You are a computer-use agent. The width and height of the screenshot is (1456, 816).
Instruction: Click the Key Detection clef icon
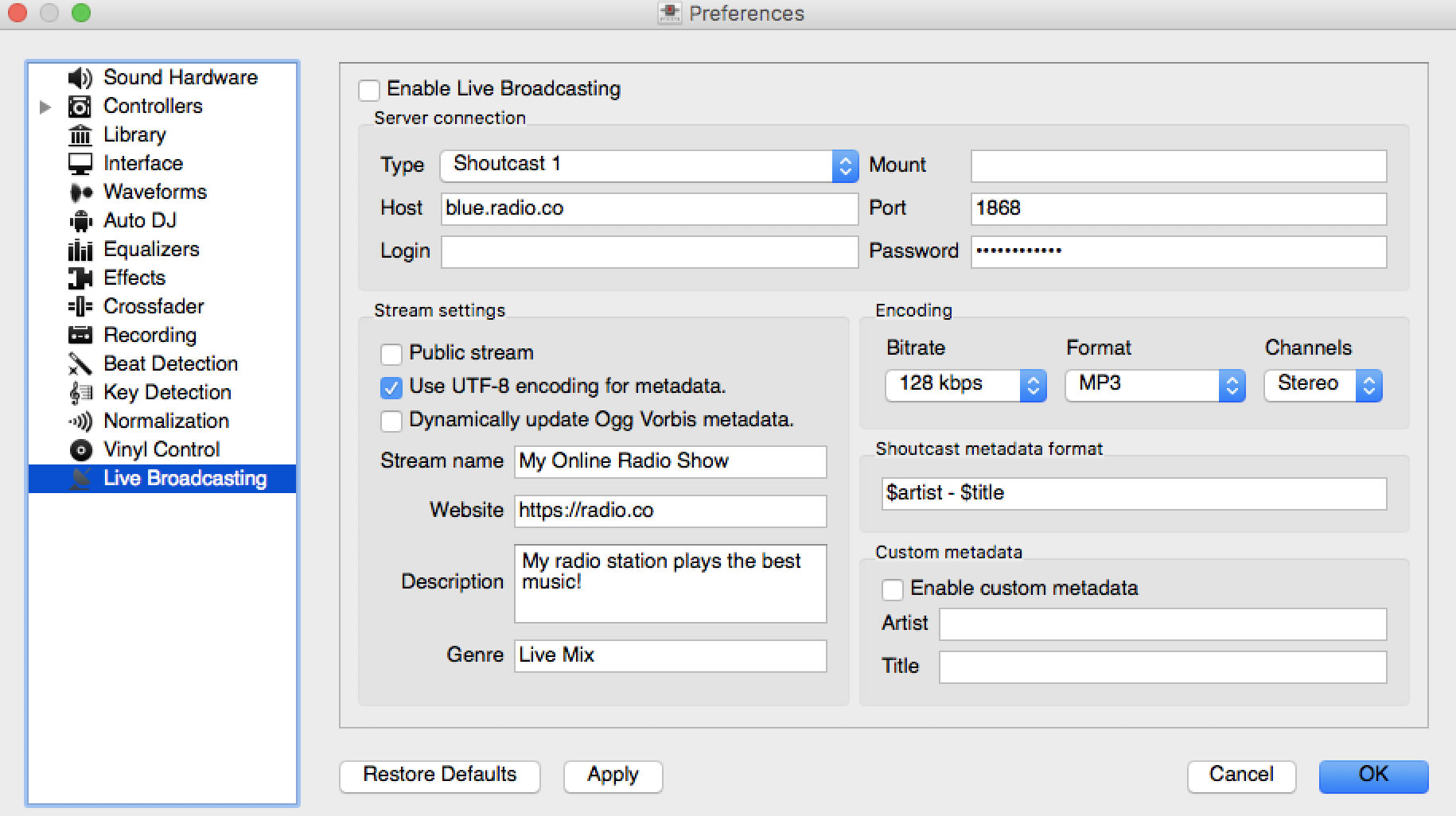[80, 392]
